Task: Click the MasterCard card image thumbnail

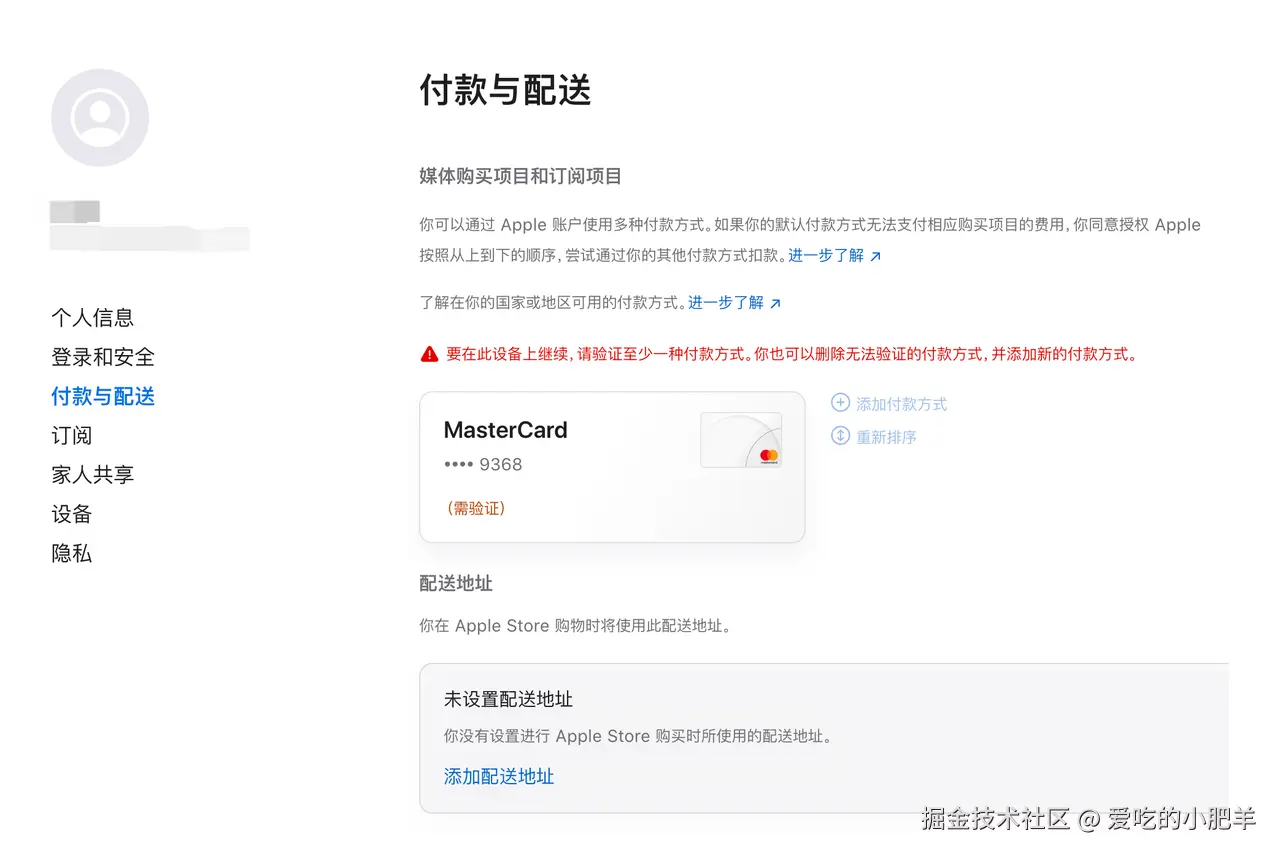Action: pyautogui.click(x=741, y=440)
